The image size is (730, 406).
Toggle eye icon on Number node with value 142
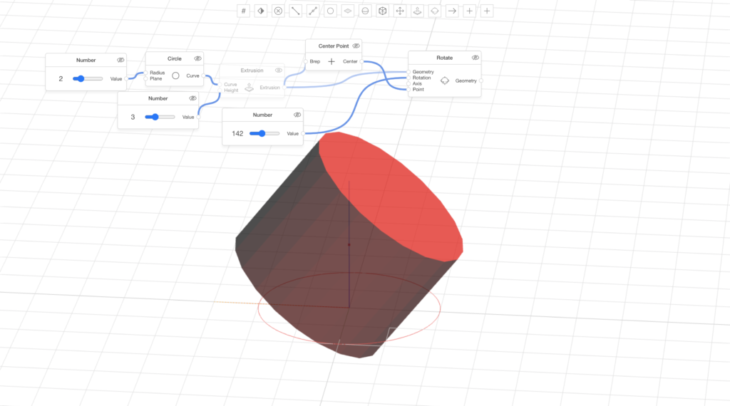pyautogui.click(x=297, y=115)
